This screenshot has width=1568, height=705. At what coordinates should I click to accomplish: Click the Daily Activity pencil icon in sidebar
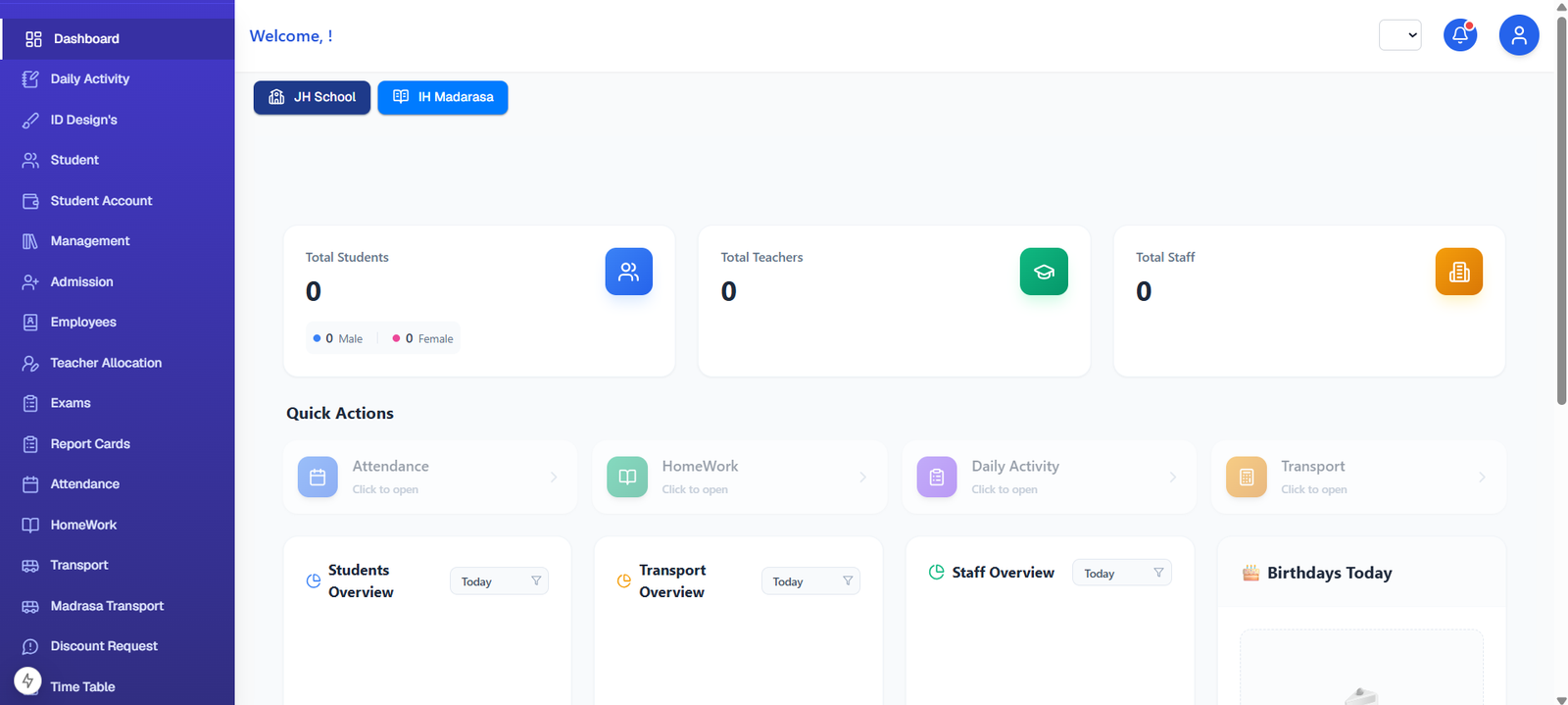30,79
